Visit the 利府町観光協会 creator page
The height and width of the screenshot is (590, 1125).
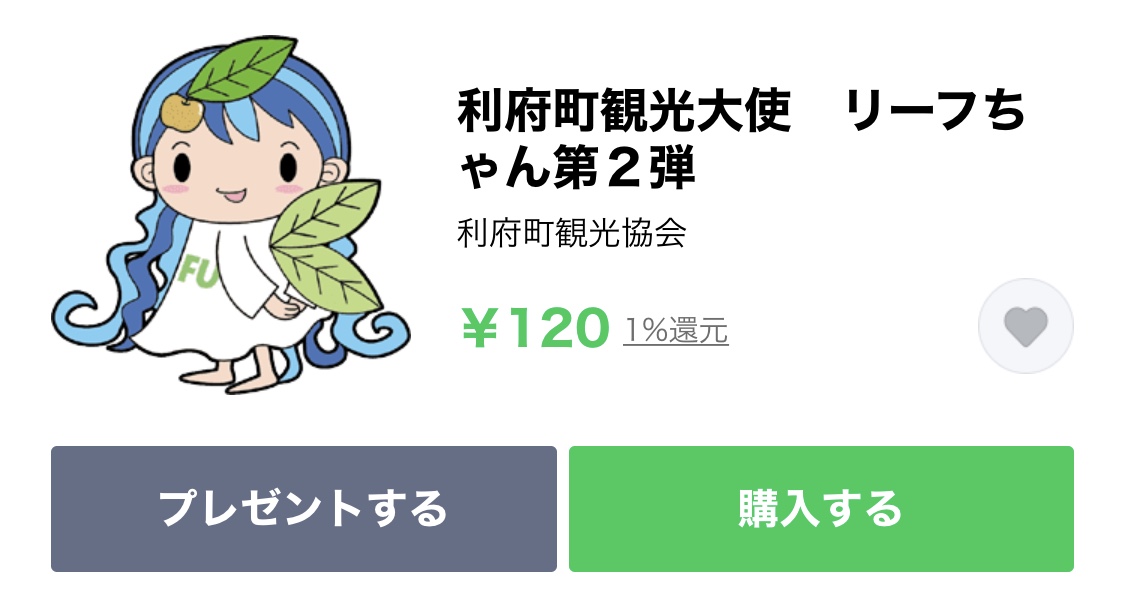572,233
